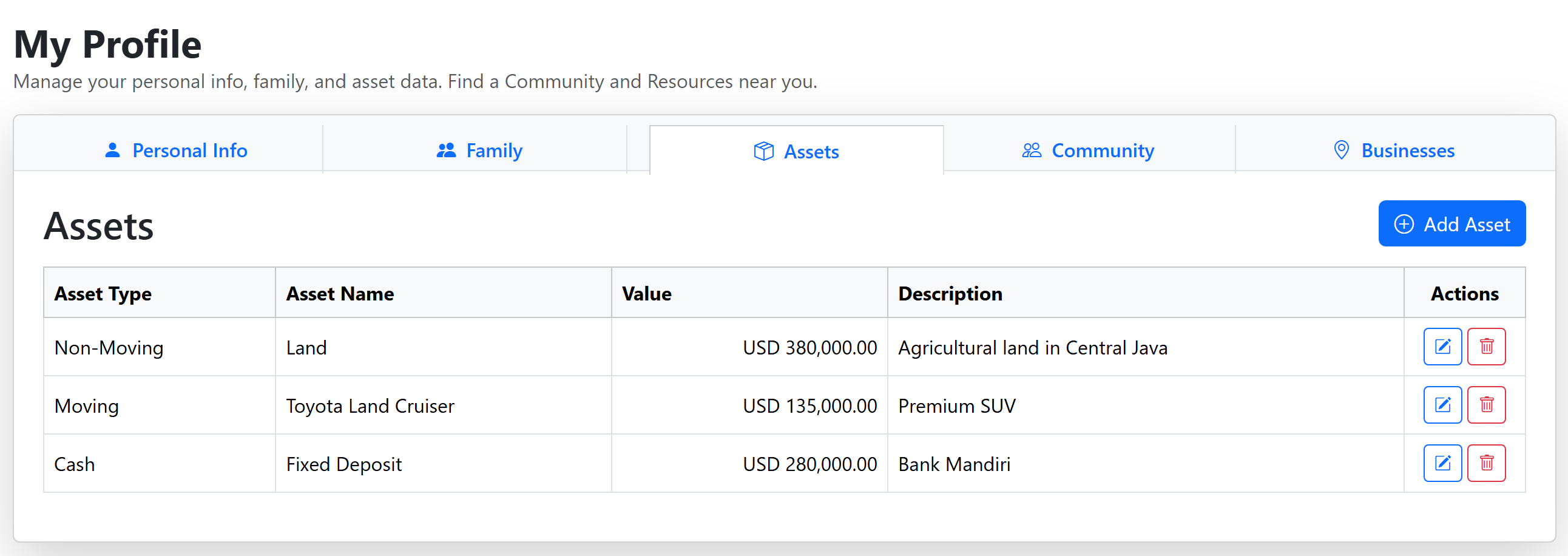Open the Family tab
Viewport: 1568px width, 556px height.
pyautogui.click(x=479, y=151)
